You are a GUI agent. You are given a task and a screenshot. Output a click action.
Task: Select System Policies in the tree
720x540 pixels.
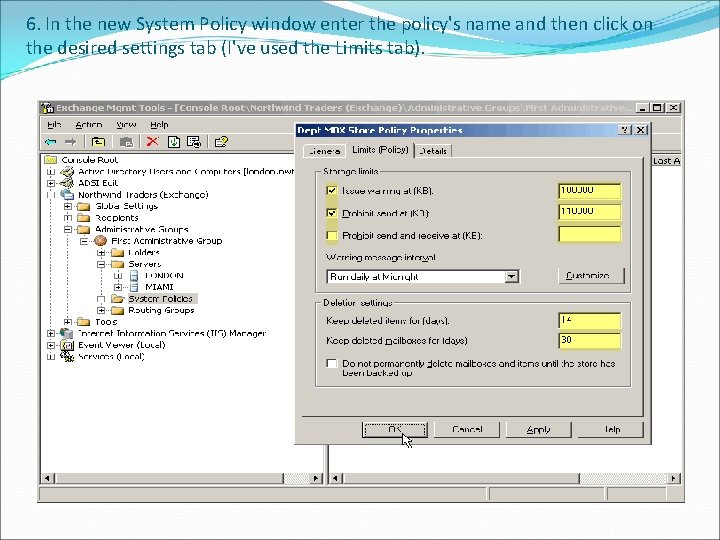[x=160, y=298]
